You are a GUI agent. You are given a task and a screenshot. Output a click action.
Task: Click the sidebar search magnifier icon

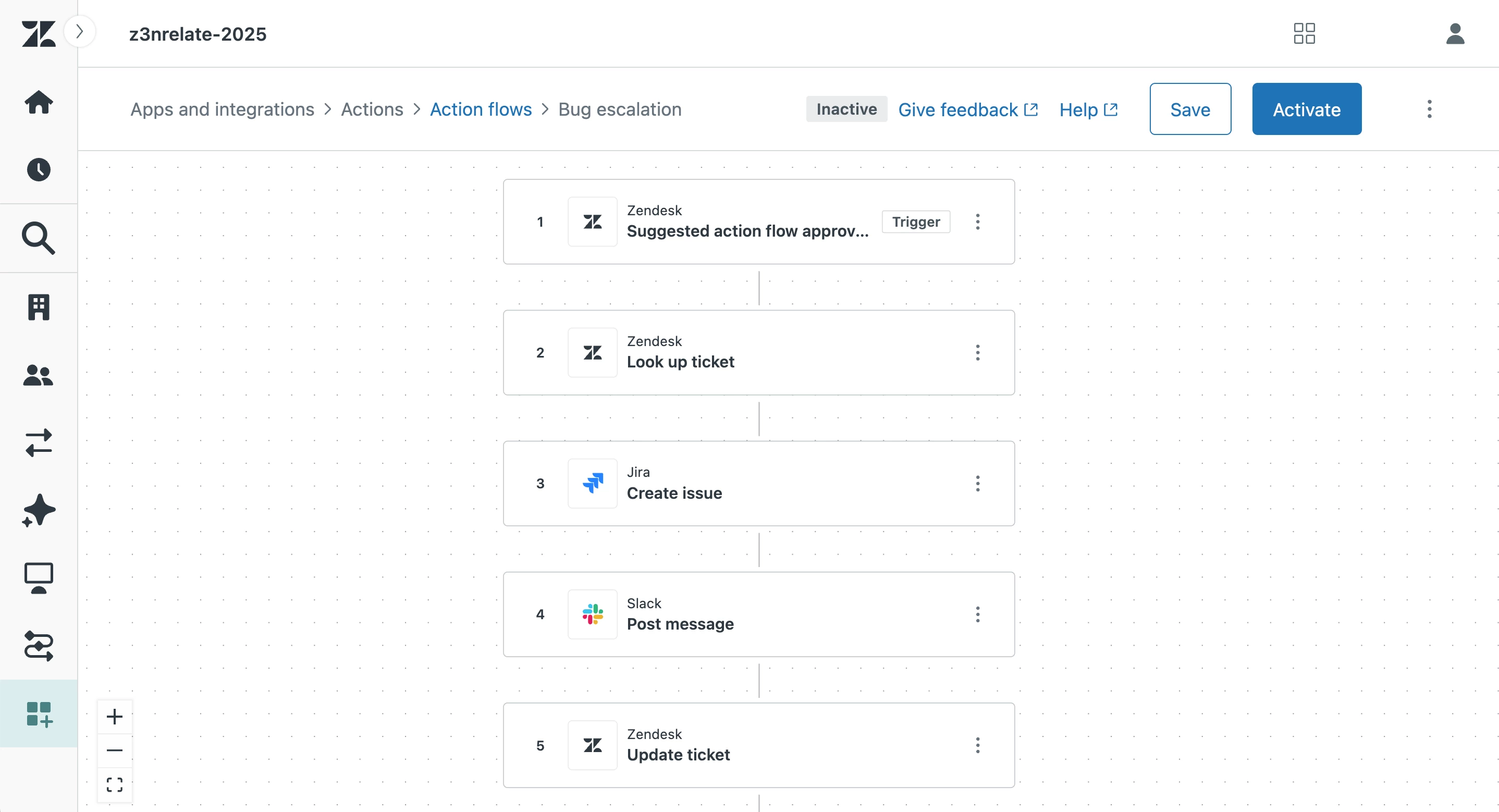(x=39, y=238)
